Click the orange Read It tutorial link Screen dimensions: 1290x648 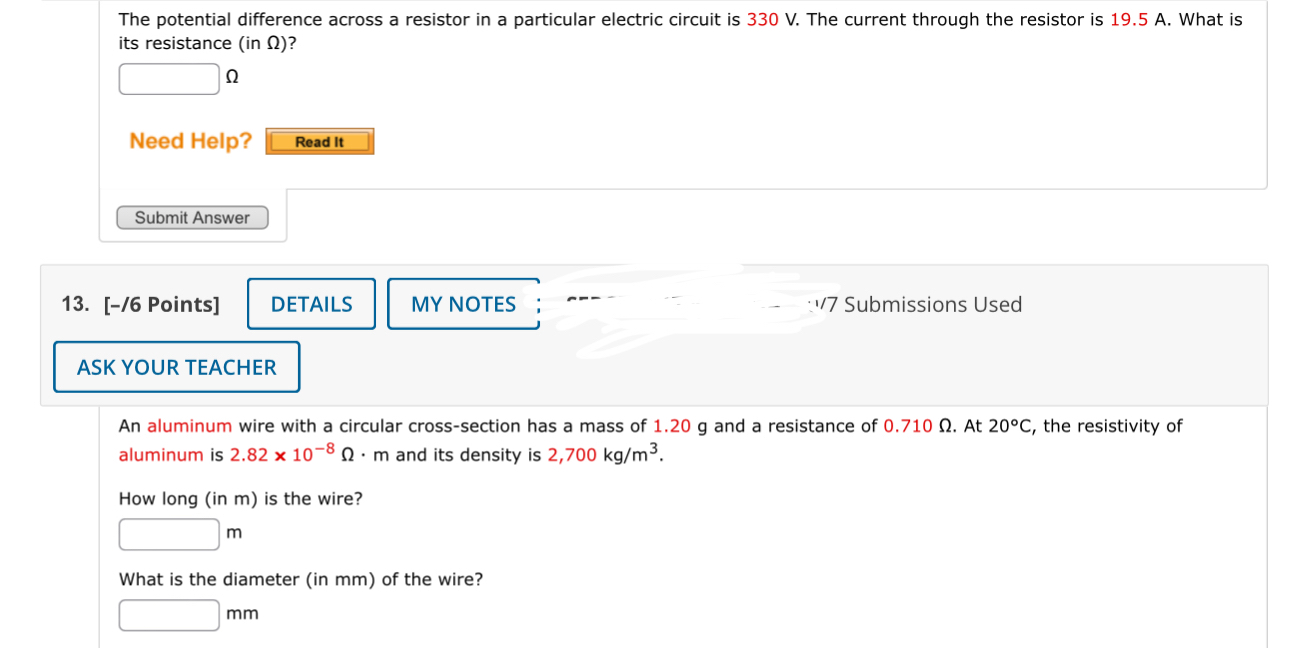coord(319,141)
